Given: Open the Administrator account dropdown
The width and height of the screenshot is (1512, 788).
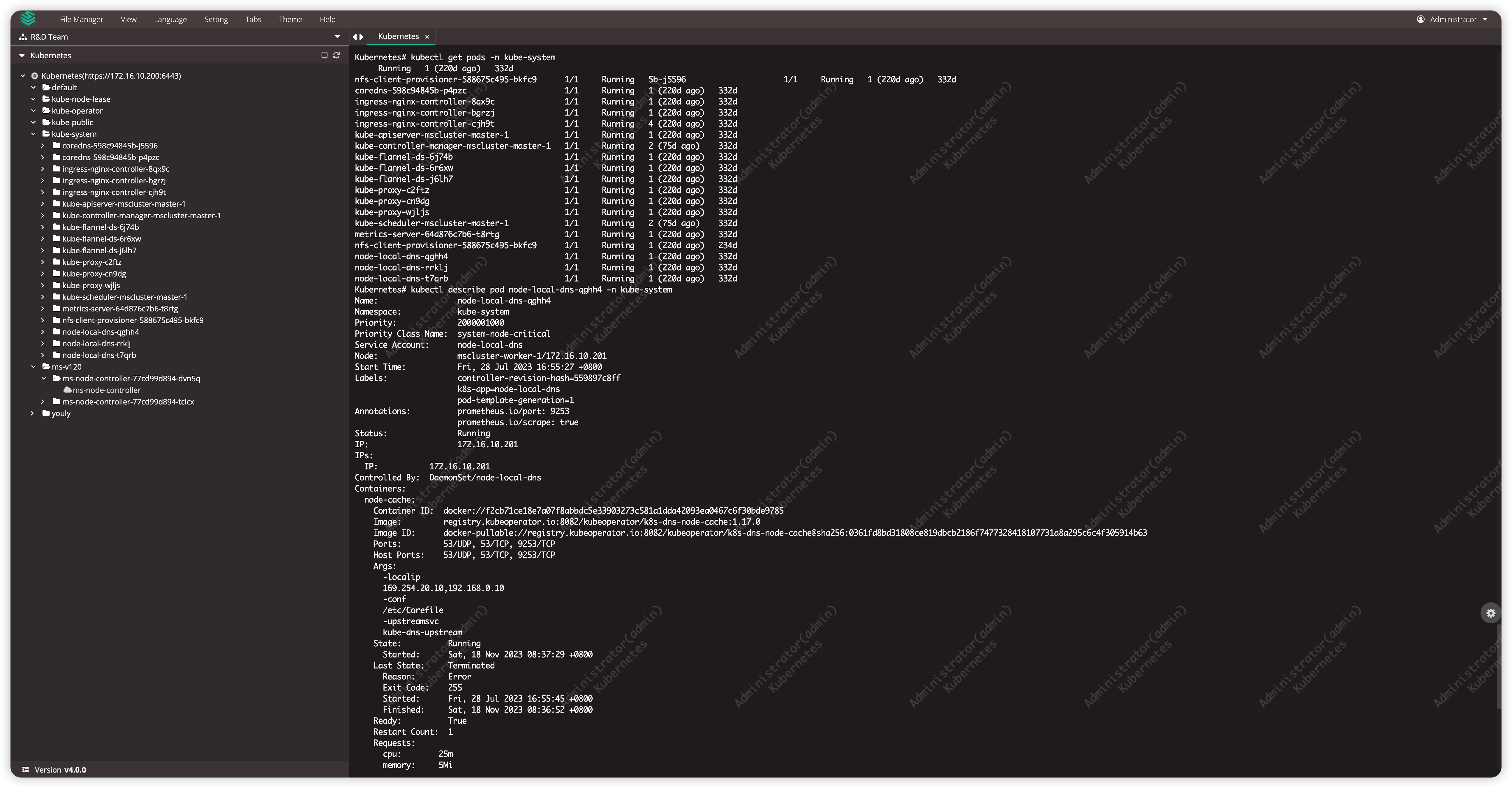Looking at the screenshot, I should 1485,19.
